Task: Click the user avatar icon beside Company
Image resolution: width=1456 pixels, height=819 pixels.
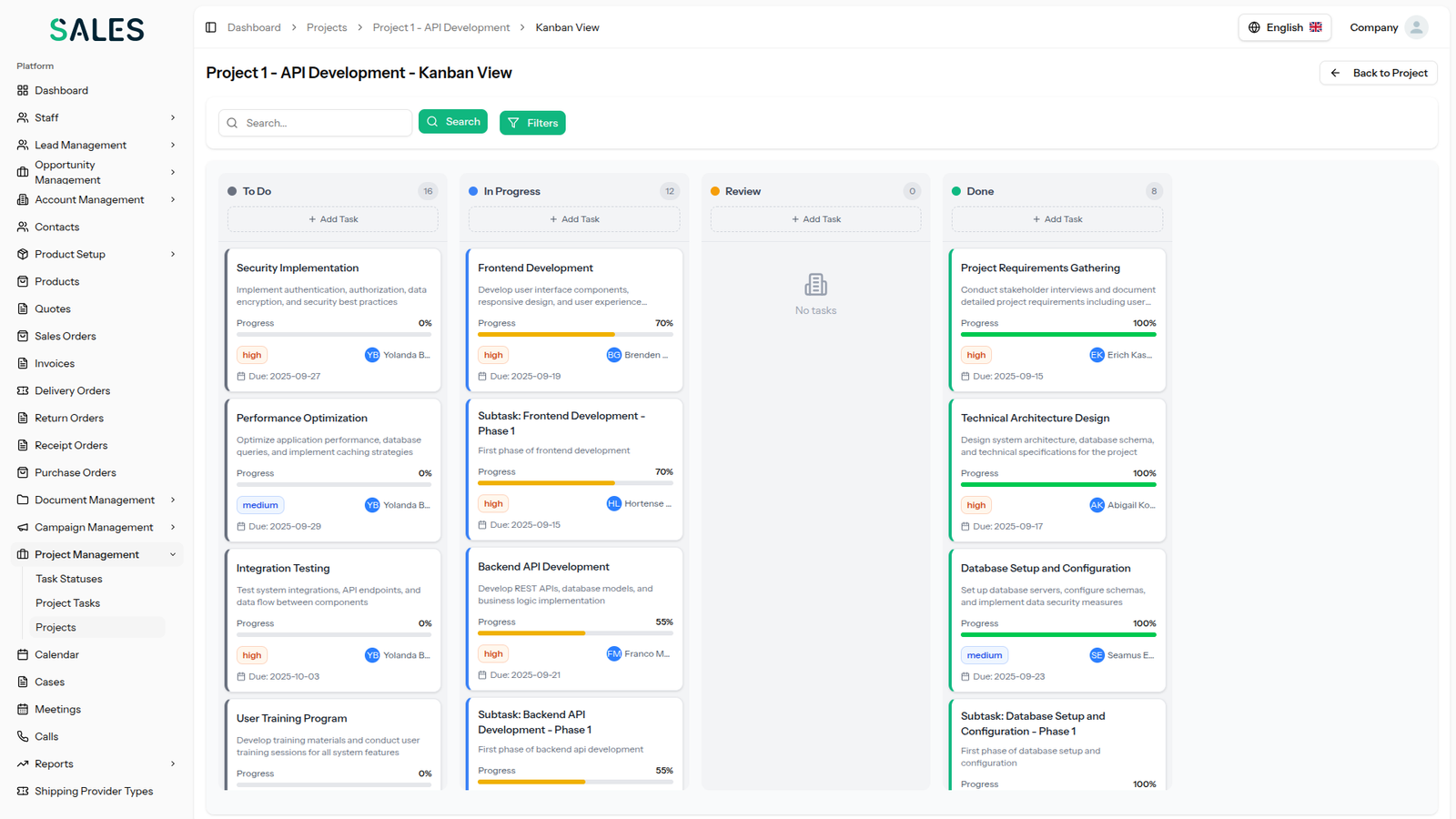Action: pos(1416,27)
